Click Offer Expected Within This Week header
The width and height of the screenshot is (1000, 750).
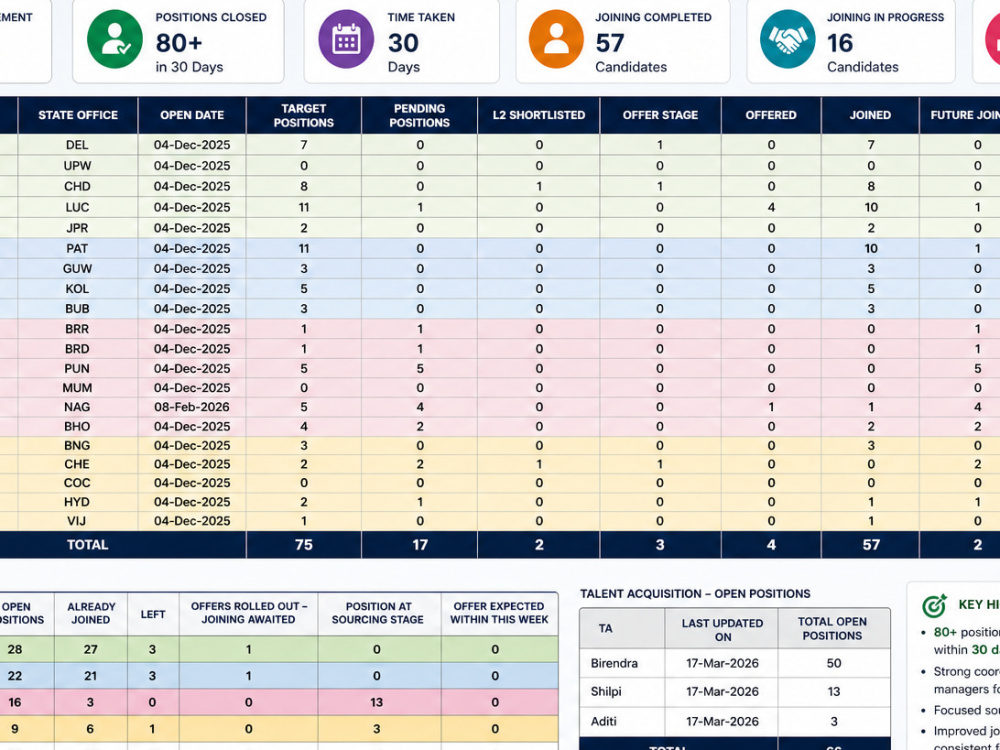tap(497, 613)
